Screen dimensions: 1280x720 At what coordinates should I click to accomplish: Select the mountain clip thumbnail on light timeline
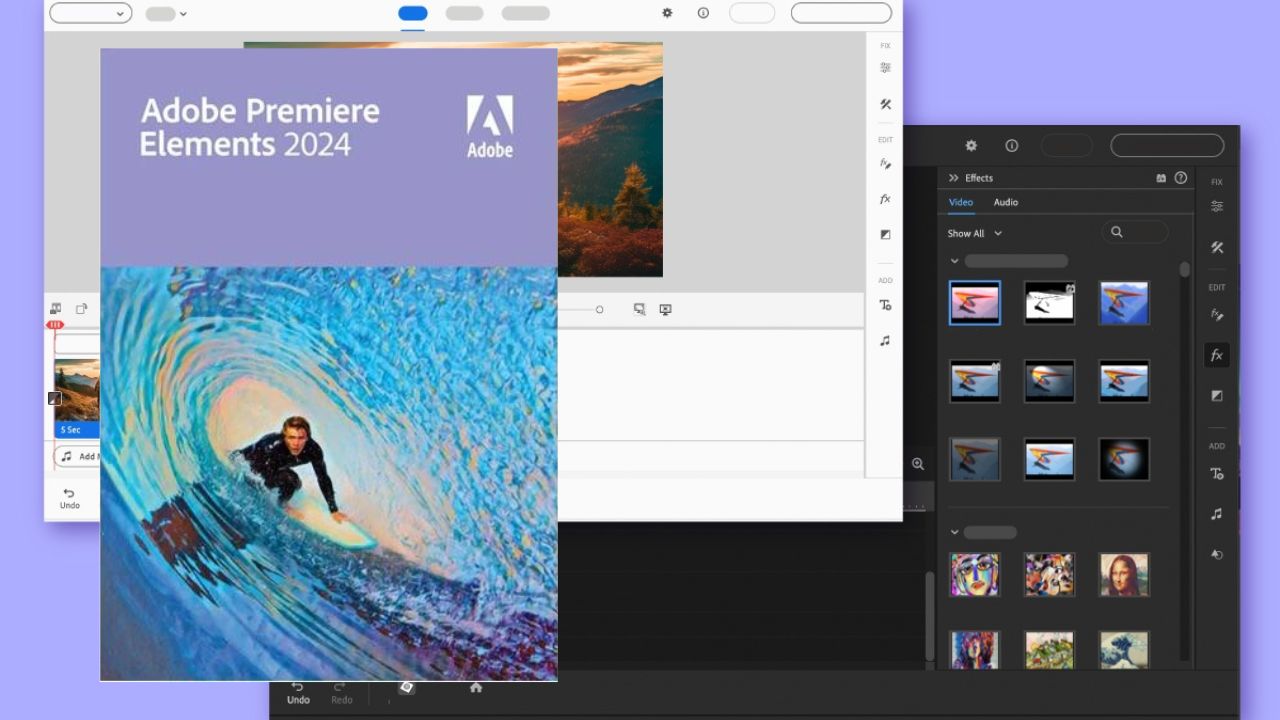point(77,390)
